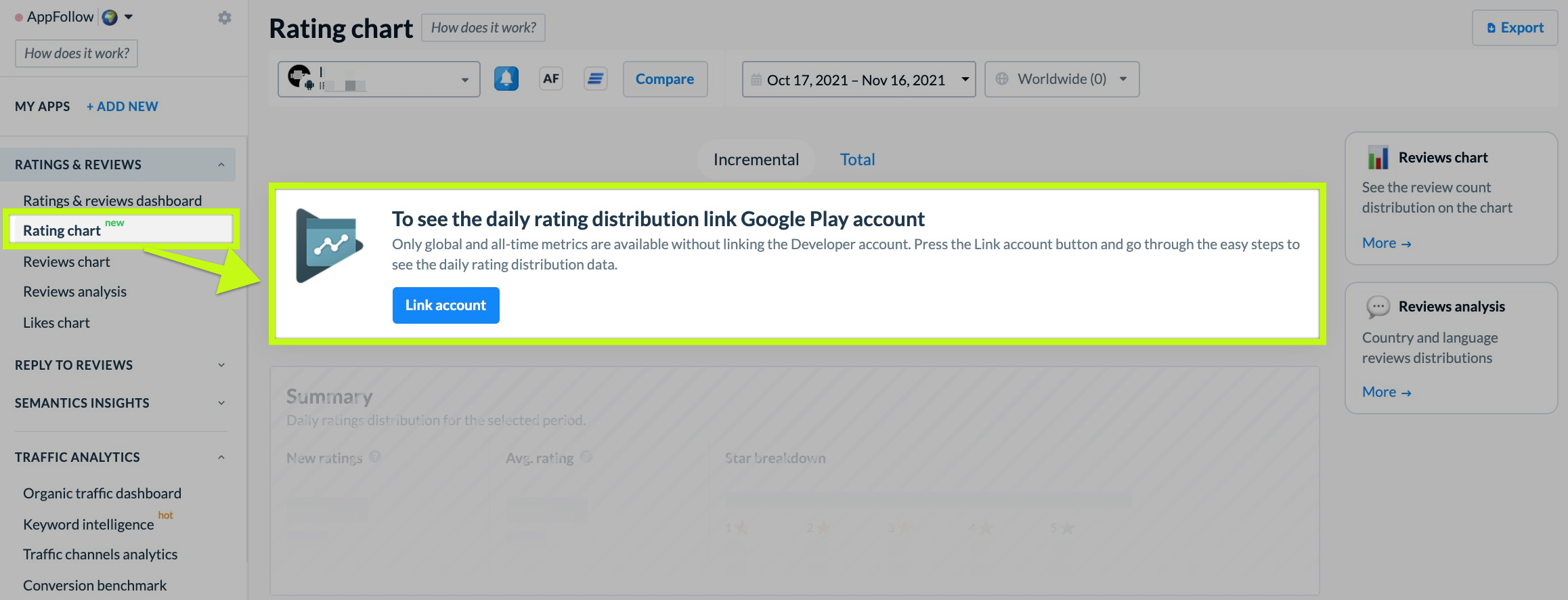Screen dimensions: 1568x600
Task: Open the Oct 17 – Nov 16 date range dropdown
Action: pyautogui.click(x=858, y=79)
